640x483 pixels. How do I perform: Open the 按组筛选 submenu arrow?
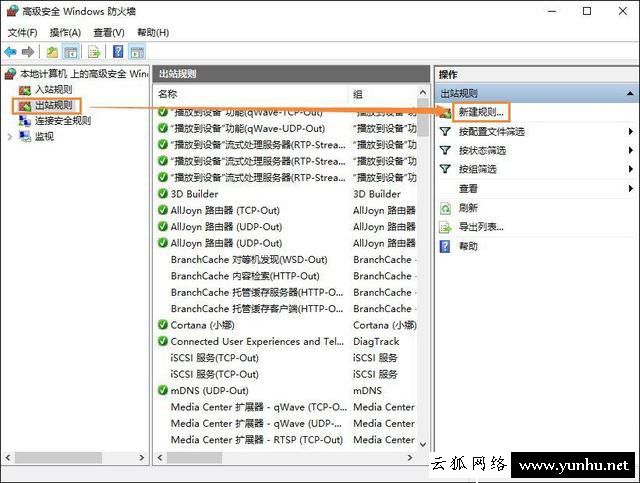631,169
